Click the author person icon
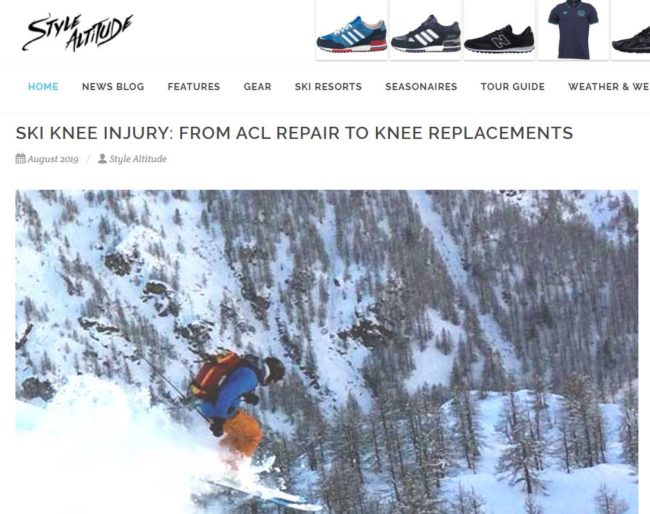The height and width of the screenshot is (514, 650). [x=102, y=159]
